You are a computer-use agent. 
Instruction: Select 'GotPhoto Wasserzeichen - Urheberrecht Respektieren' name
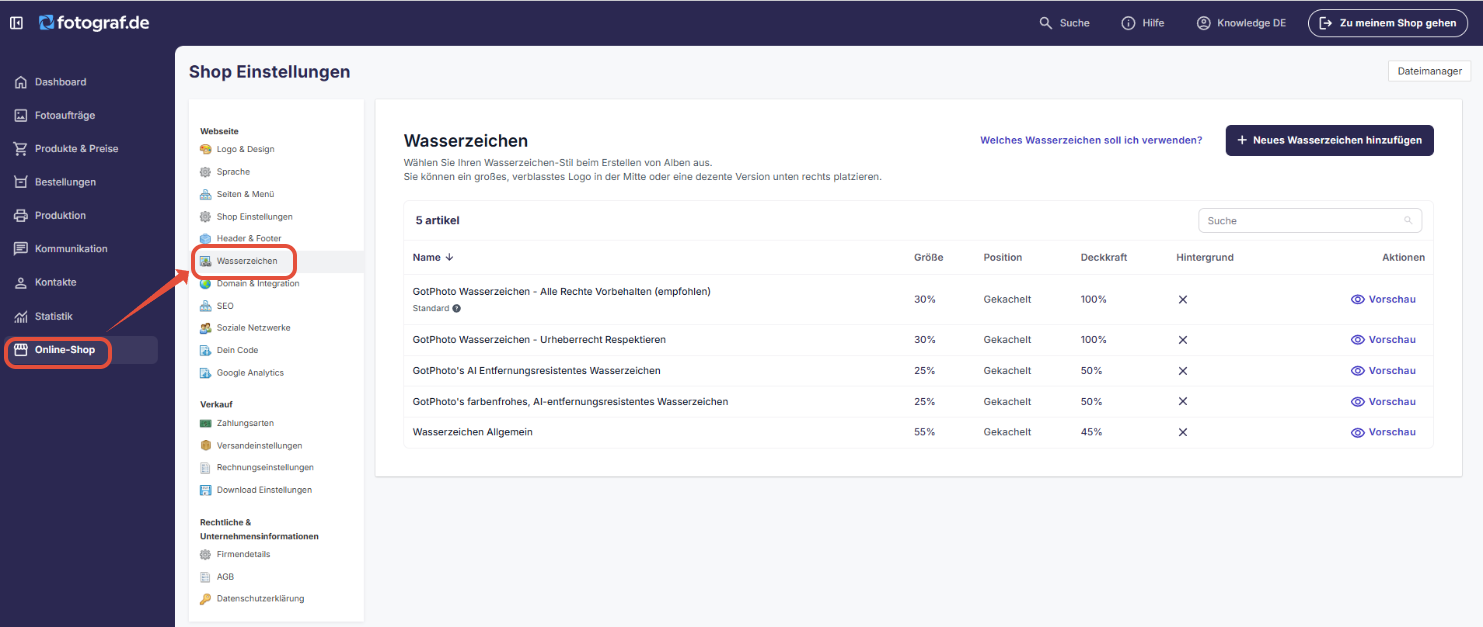(539, 340)
